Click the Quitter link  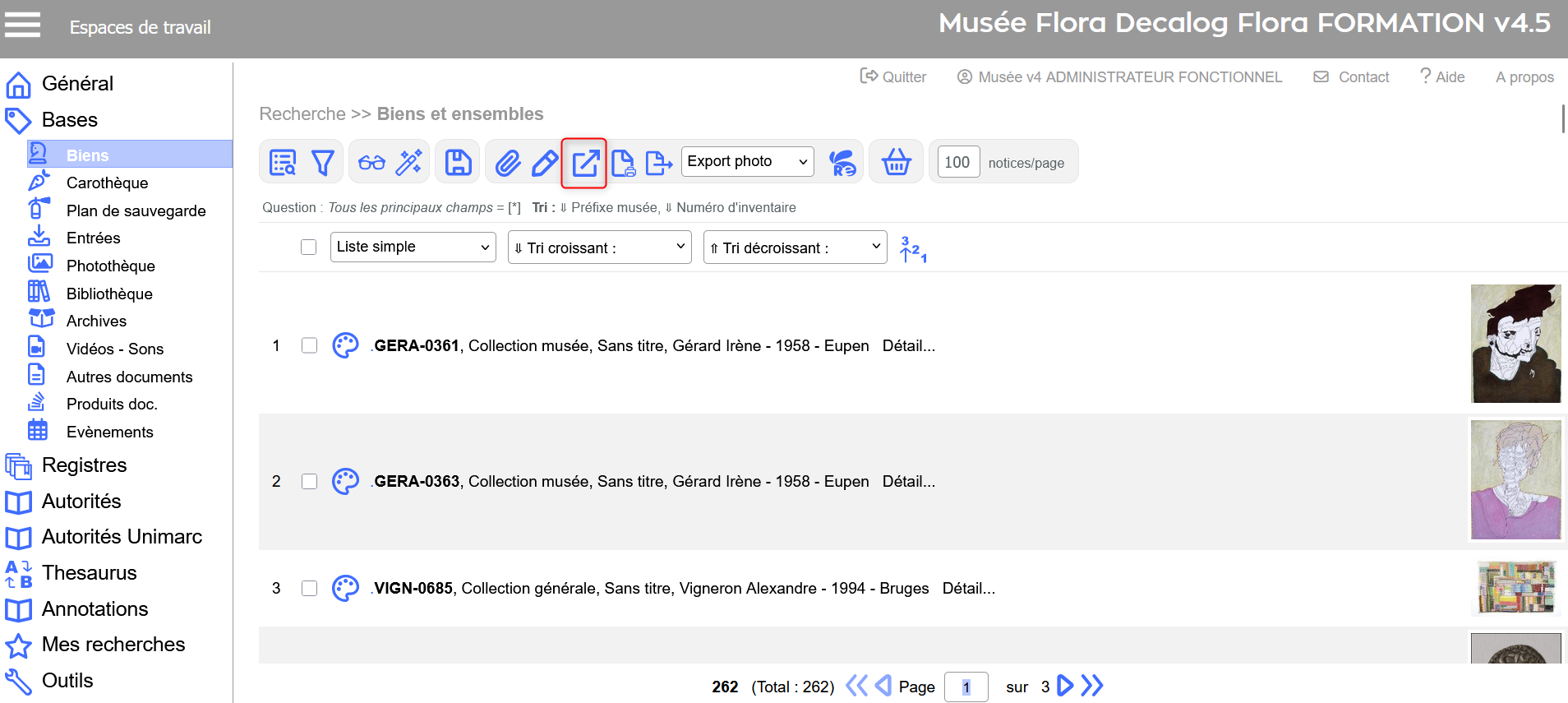pyautogui.click(x=893, y=77)
